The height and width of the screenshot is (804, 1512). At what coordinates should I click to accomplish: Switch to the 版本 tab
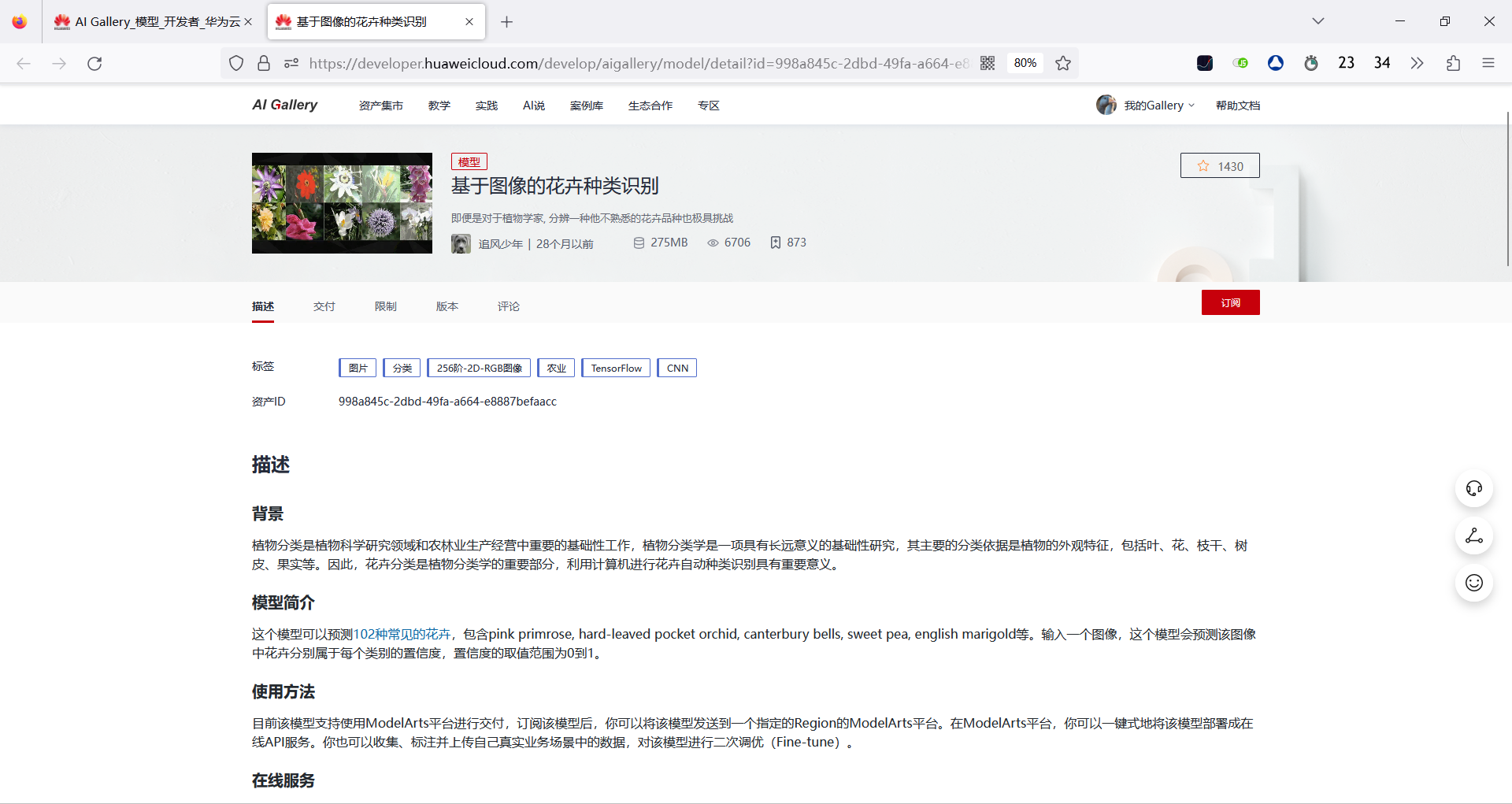(447, 306)
